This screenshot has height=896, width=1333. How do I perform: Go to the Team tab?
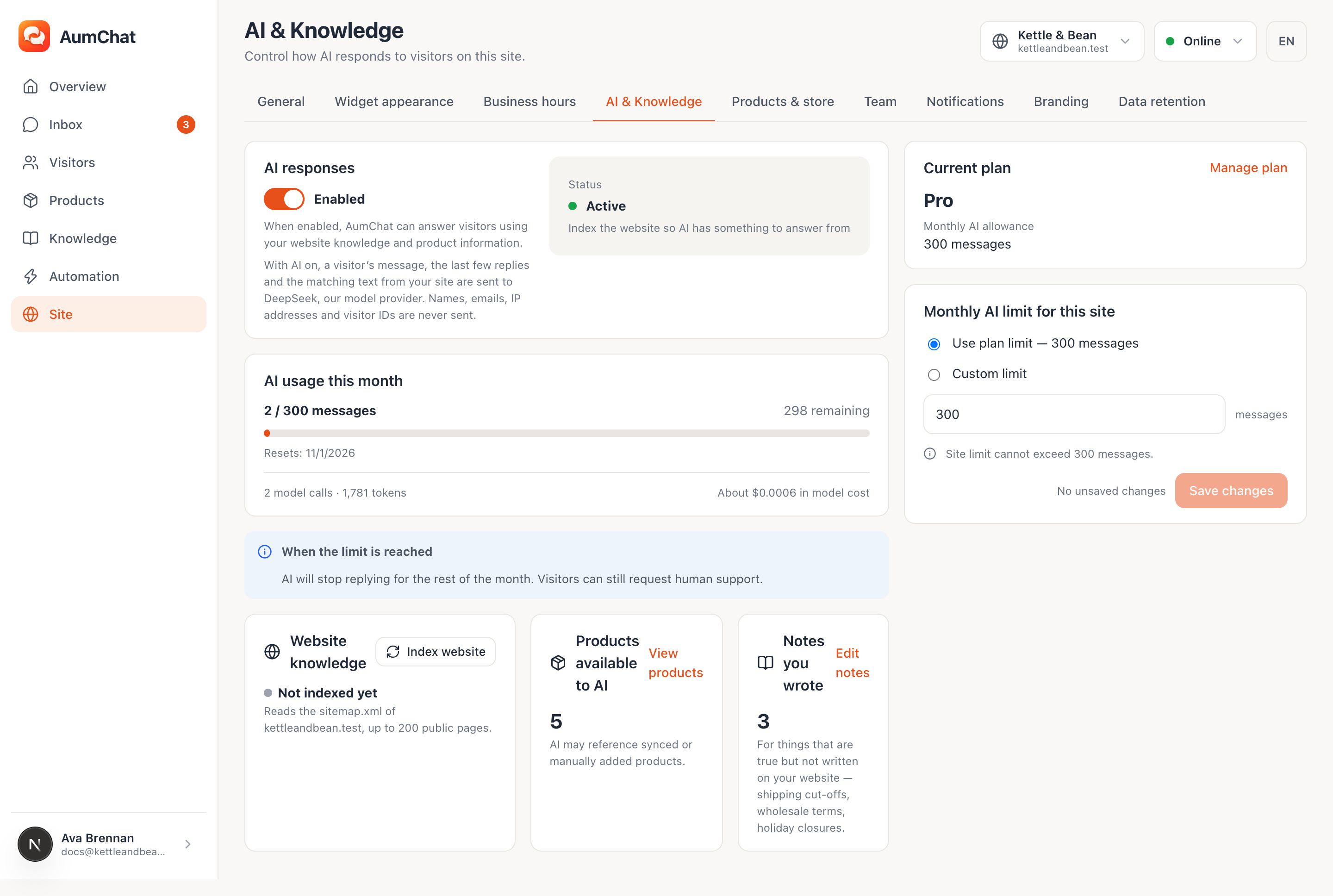(x=880, y=102)
